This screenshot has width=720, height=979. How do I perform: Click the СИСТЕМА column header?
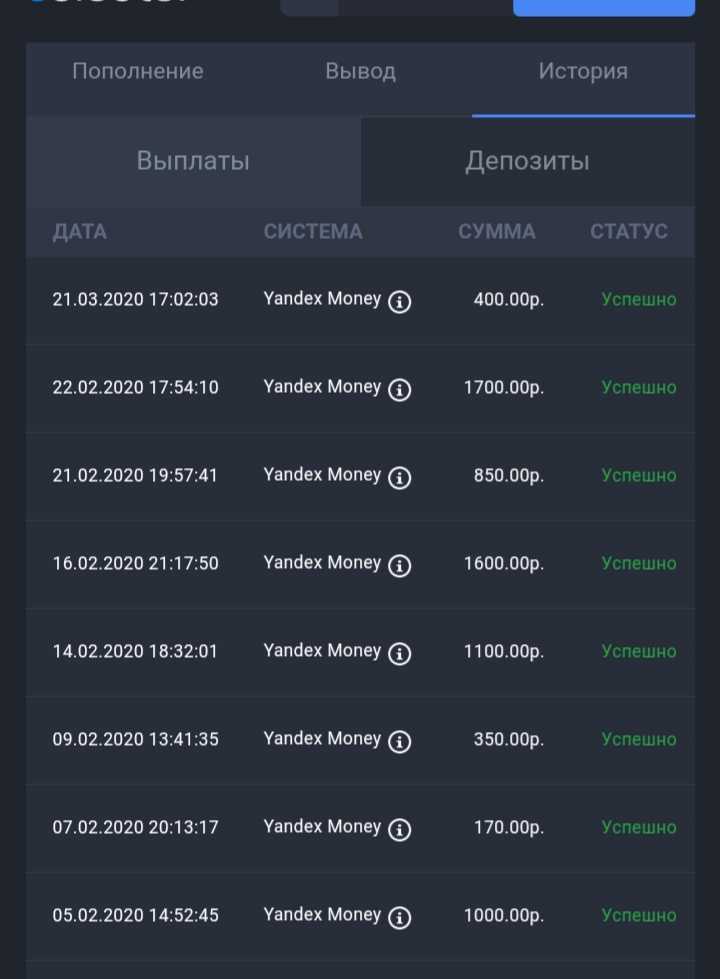pyautogui.click(x=313, y=232)
